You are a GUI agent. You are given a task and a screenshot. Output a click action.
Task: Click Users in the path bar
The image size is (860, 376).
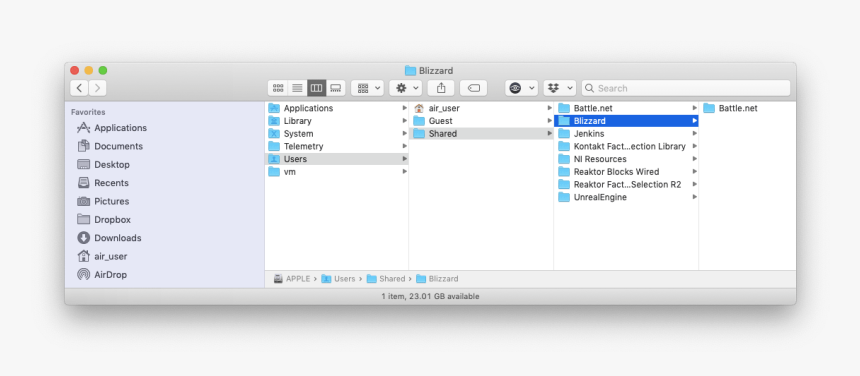(x=338, y=278)
